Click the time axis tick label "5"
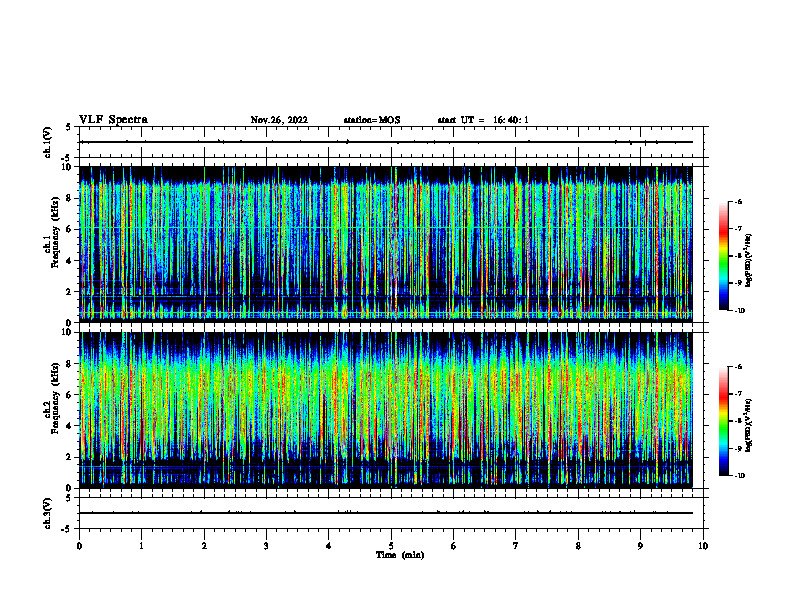 (x=391, y=546)
